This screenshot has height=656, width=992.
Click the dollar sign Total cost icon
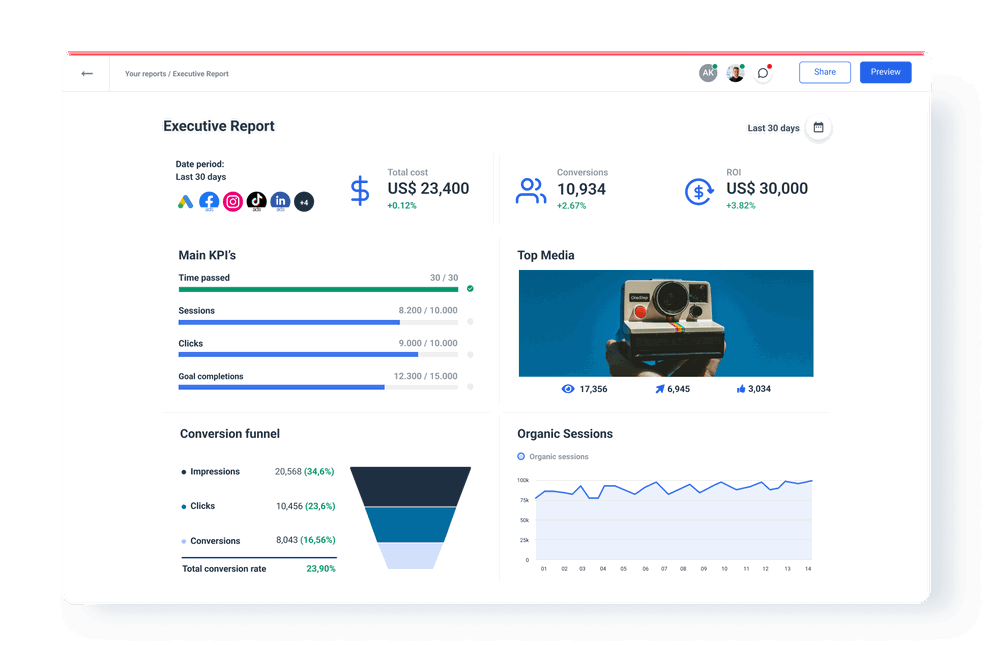point(360,190)
